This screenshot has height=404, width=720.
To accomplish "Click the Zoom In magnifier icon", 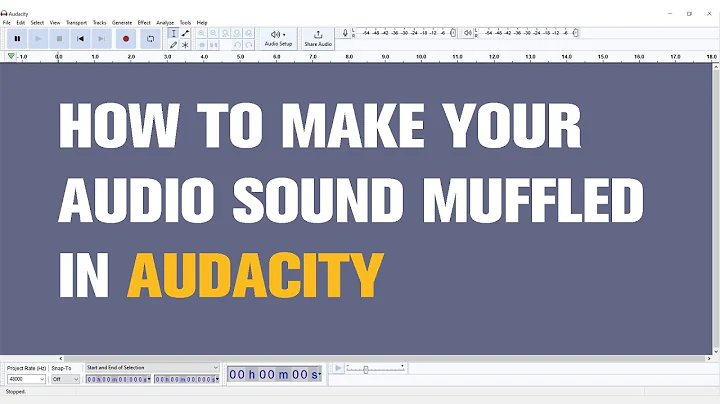I will click(202, 33).
